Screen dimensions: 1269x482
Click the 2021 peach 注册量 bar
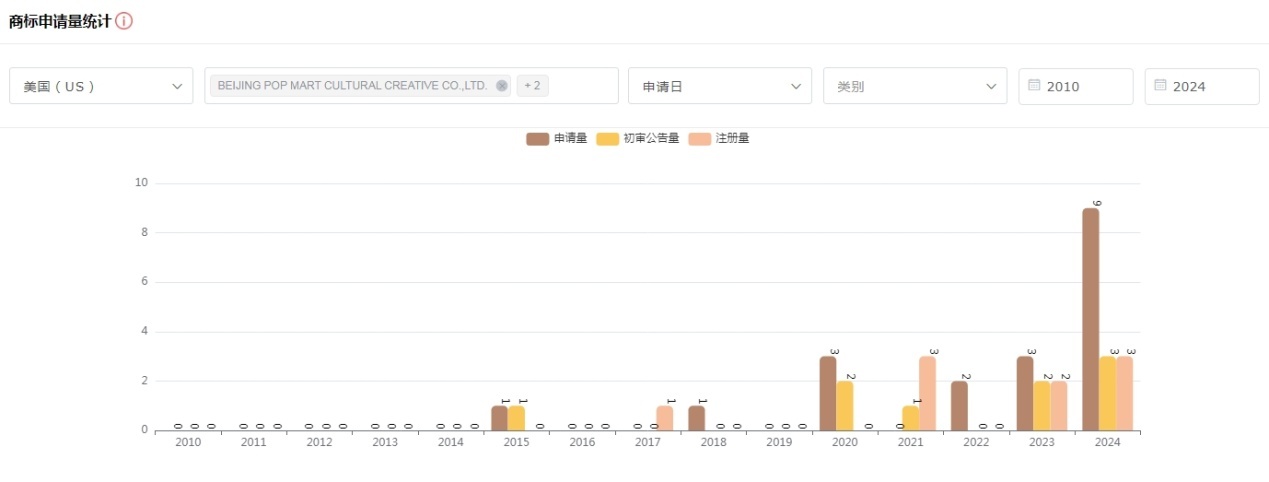tap(927, 394)
